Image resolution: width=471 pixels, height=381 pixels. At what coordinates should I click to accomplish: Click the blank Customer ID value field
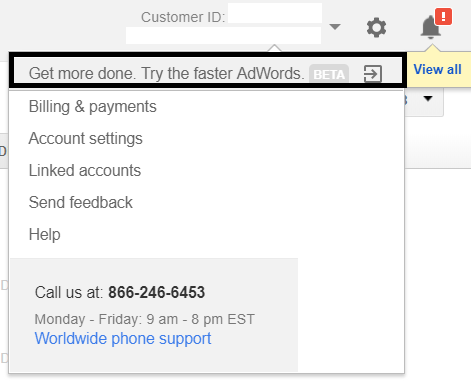pos(275,13)
